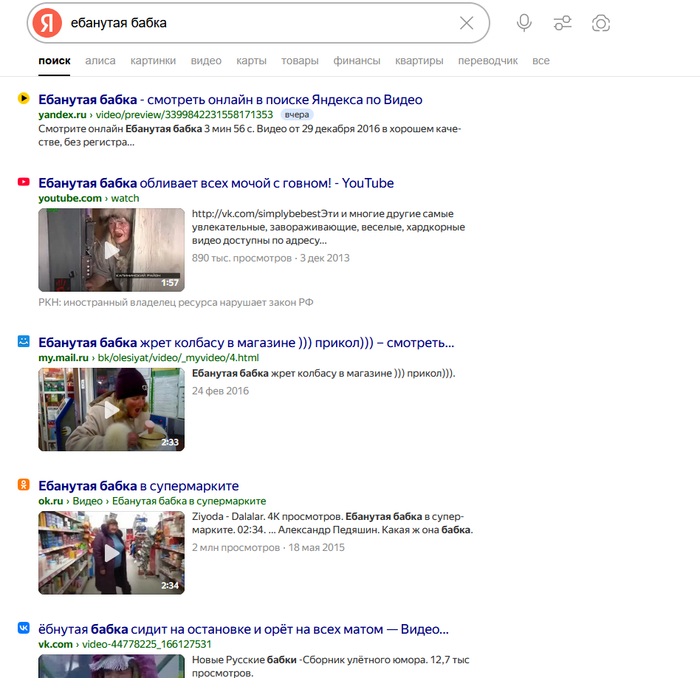Switch to the 'финансы' tab
700x678 pixels.
[x=357, y=61]
